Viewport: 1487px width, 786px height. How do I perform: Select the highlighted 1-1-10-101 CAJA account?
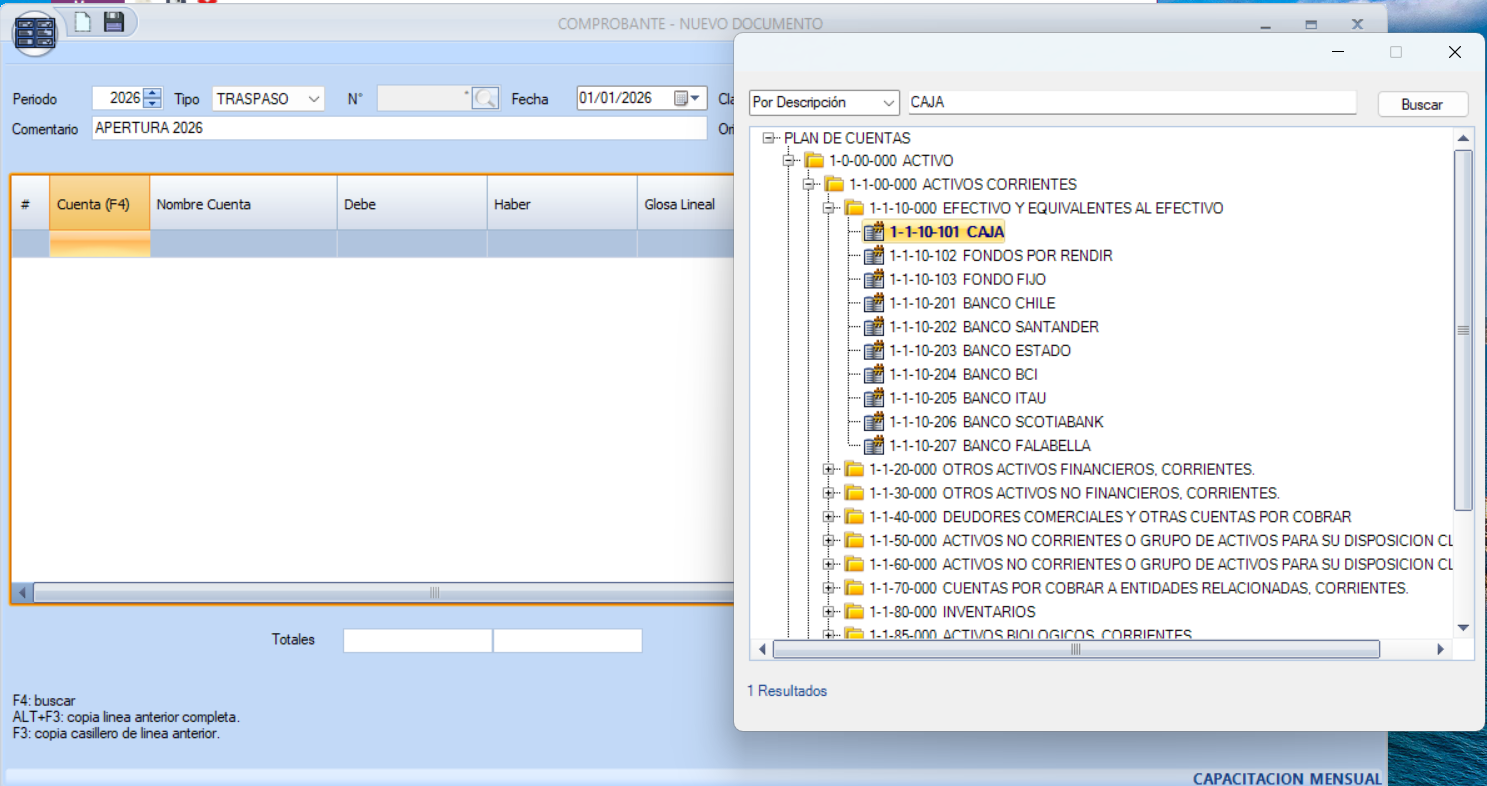pyautogui.click(x=946, y=232)
